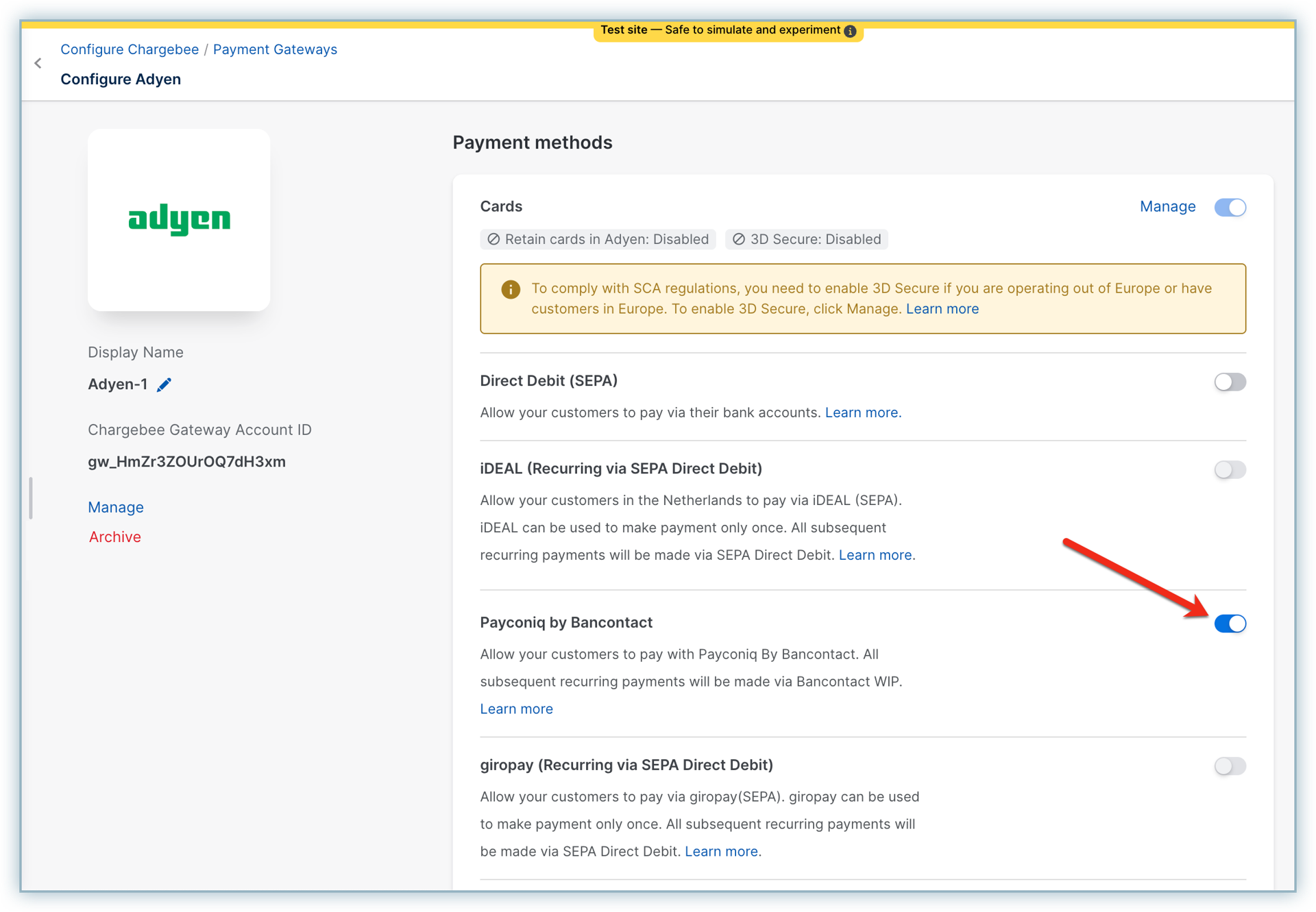The image size is (1316, 912).
Task: Click Manage under Gateway Account ID
Action: (116, 508)
